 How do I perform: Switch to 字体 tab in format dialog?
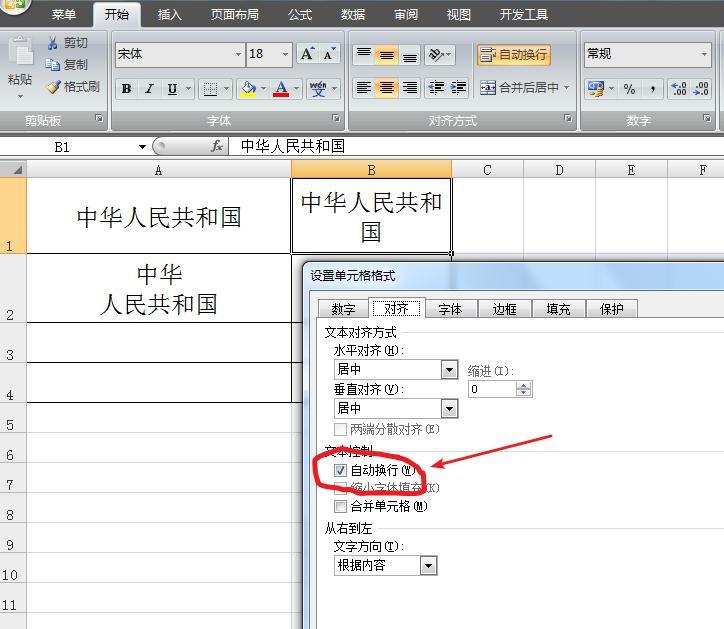click(x=450, y=309)
